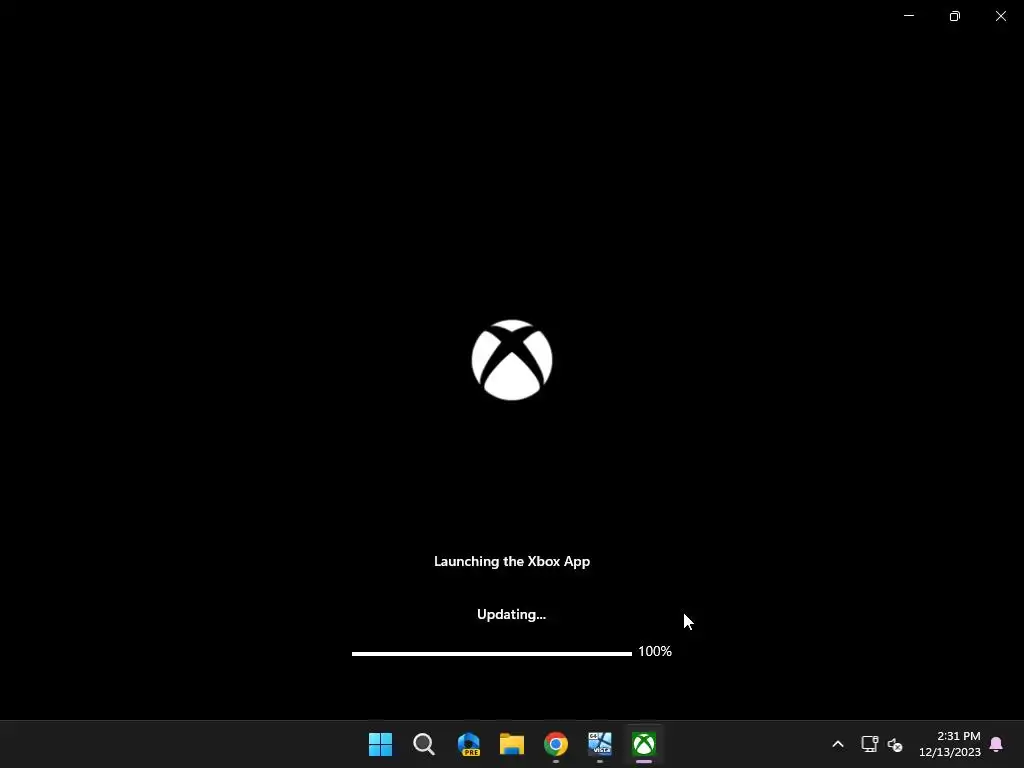Open the muted volume tray icon
The height and width of the screenshot is (768, 1024).
click(895, 744)
